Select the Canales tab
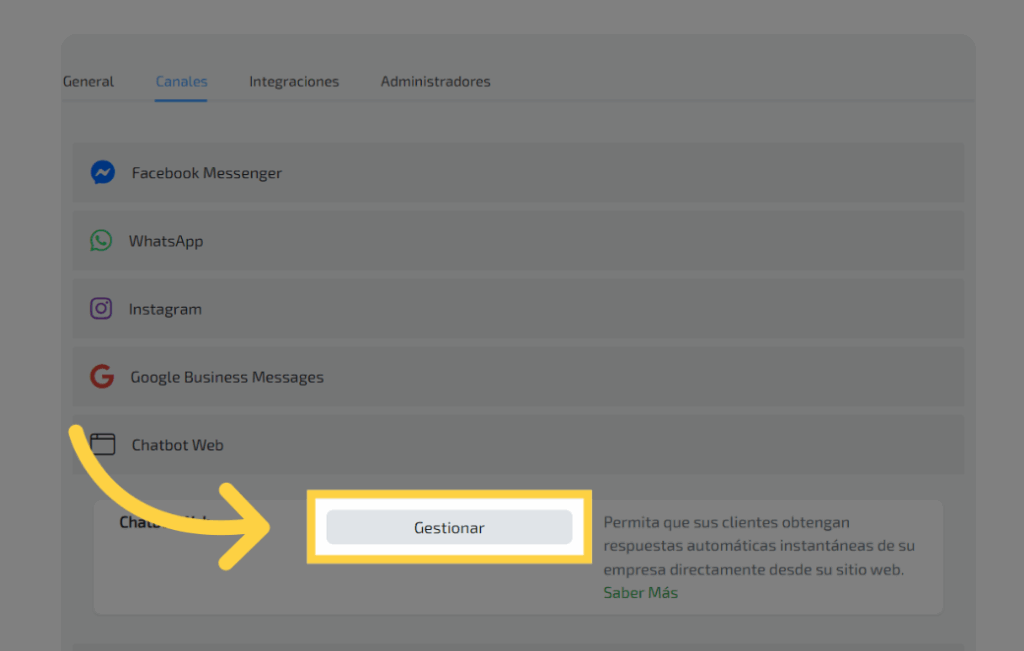 point(181,82)
